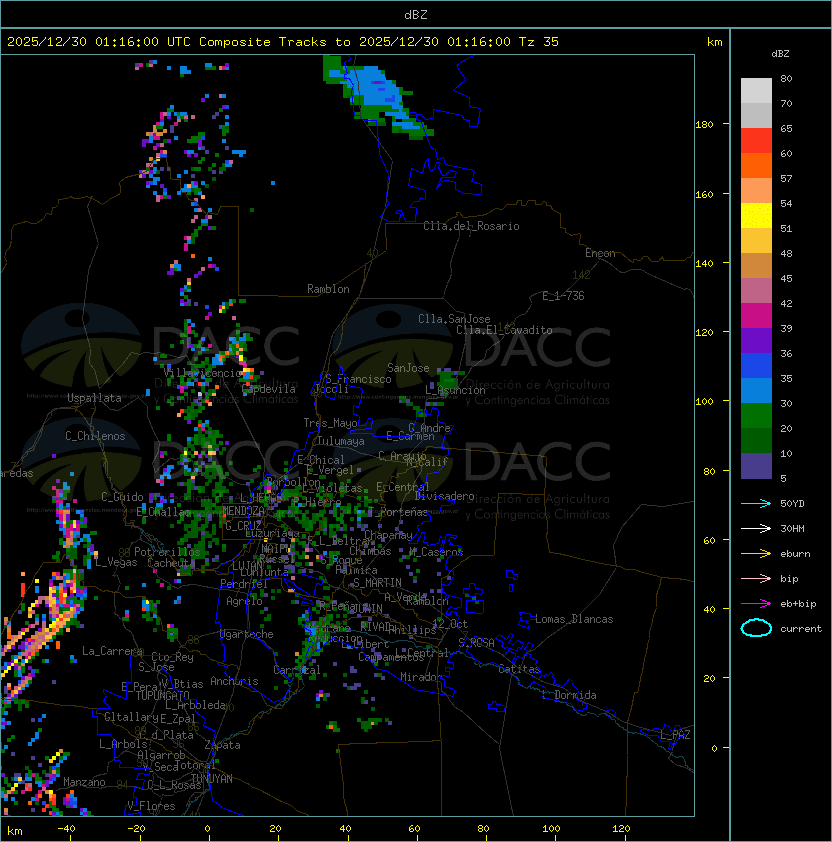Click the TUNUYAN map label
832x842 pixels.
tap(212, 779)
